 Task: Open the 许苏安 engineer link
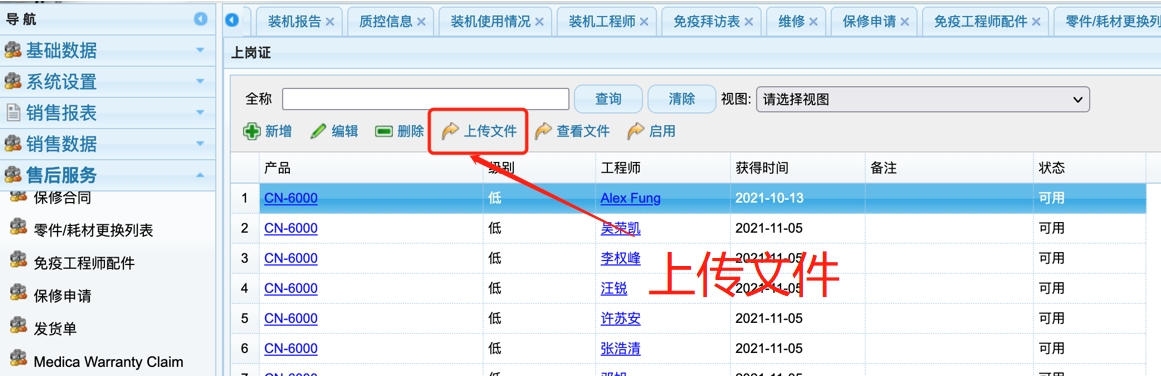tap(620, 318)
